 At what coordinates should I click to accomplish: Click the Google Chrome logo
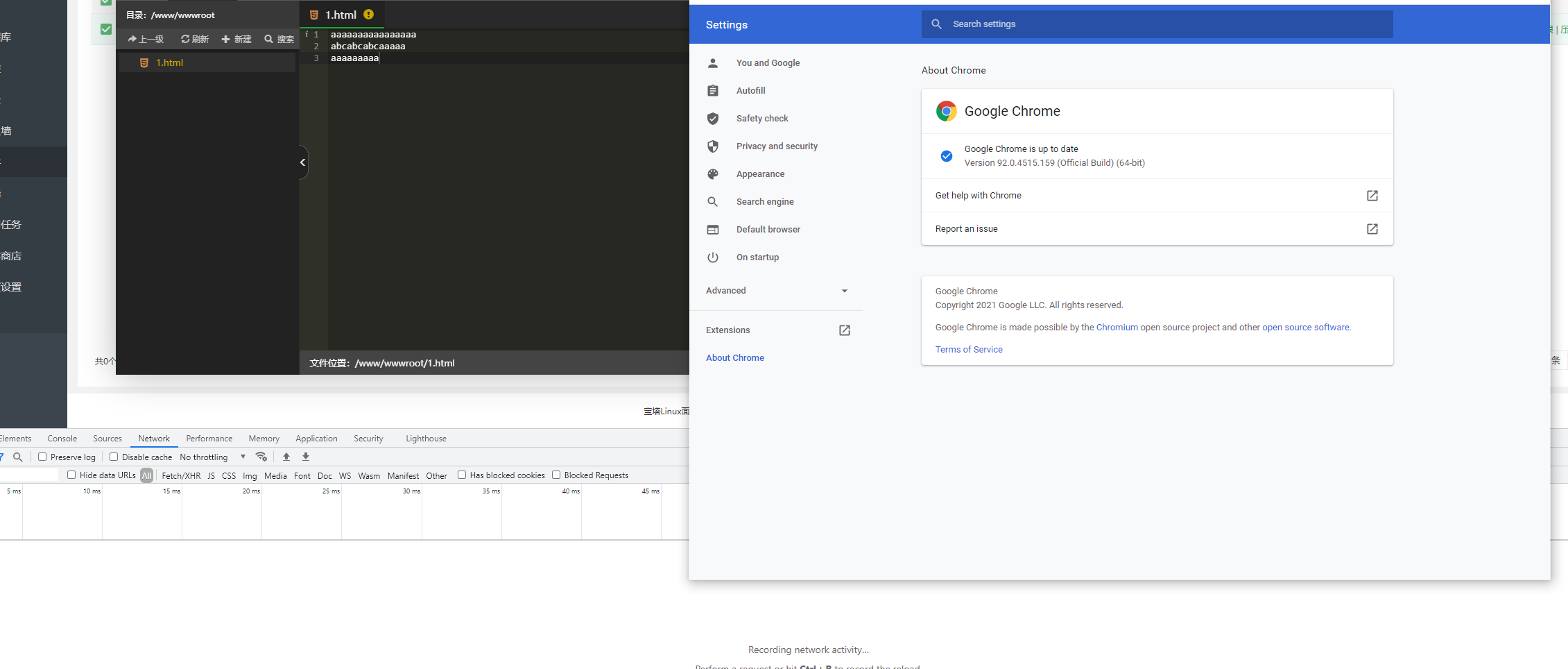click(x=947, y=111)
